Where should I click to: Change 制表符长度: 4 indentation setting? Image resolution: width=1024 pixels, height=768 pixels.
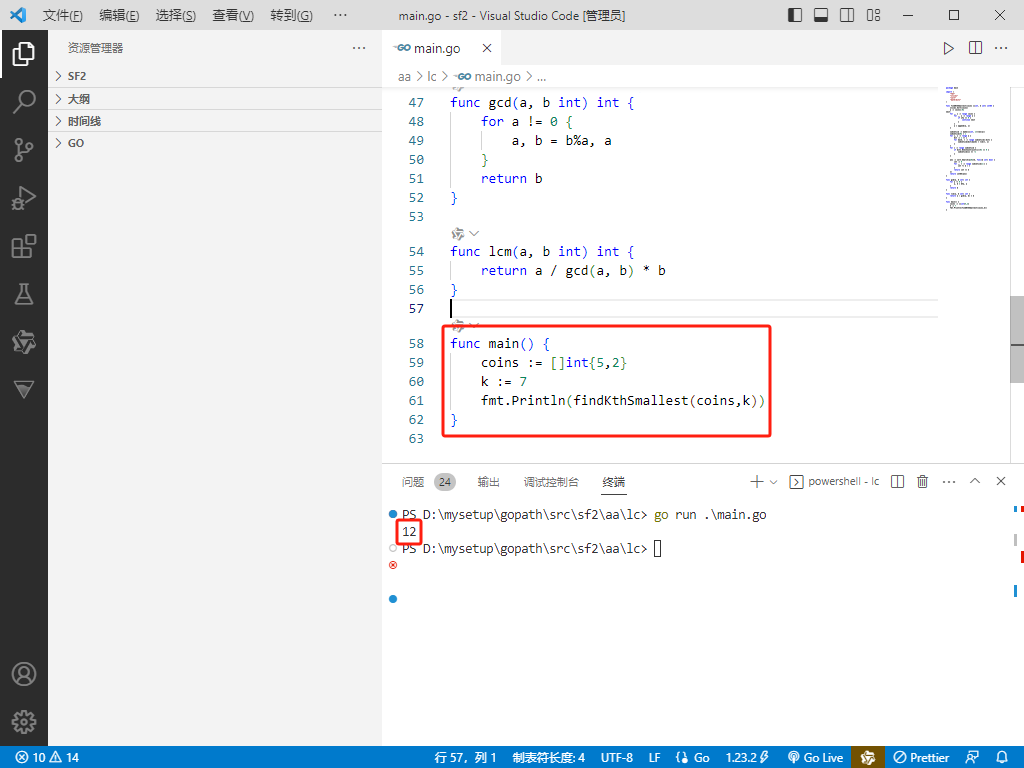[549, 758]
